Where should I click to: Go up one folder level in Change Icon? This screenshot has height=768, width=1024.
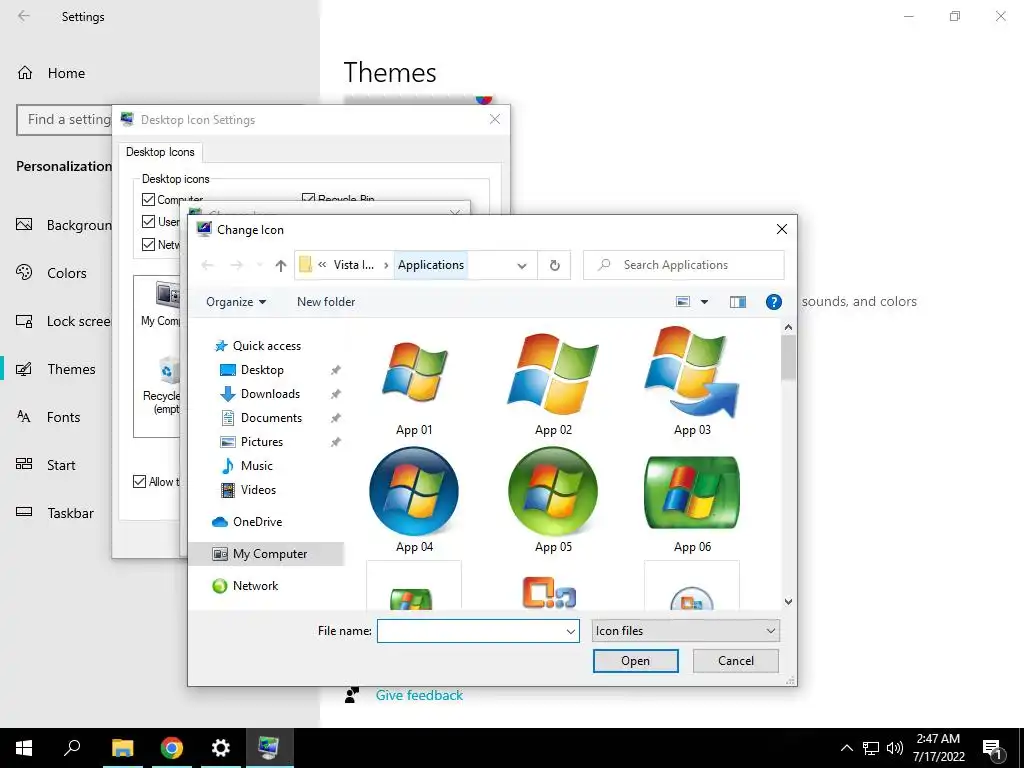pos(281,265)
